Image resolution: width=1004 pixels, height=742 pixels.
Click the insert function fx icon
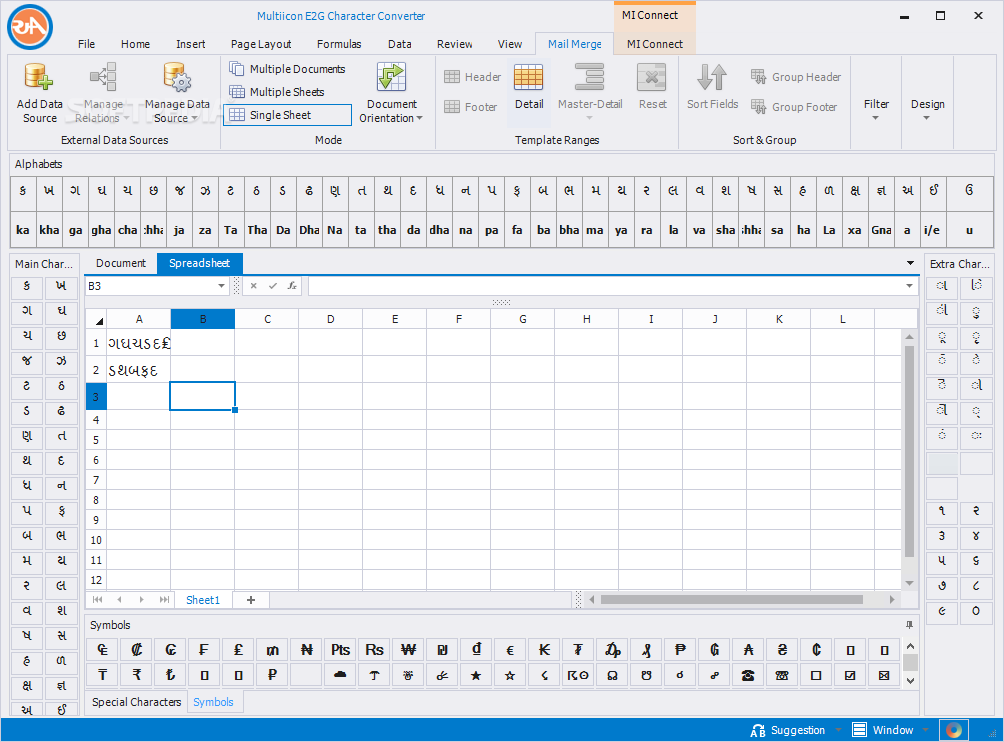(292, 286)
